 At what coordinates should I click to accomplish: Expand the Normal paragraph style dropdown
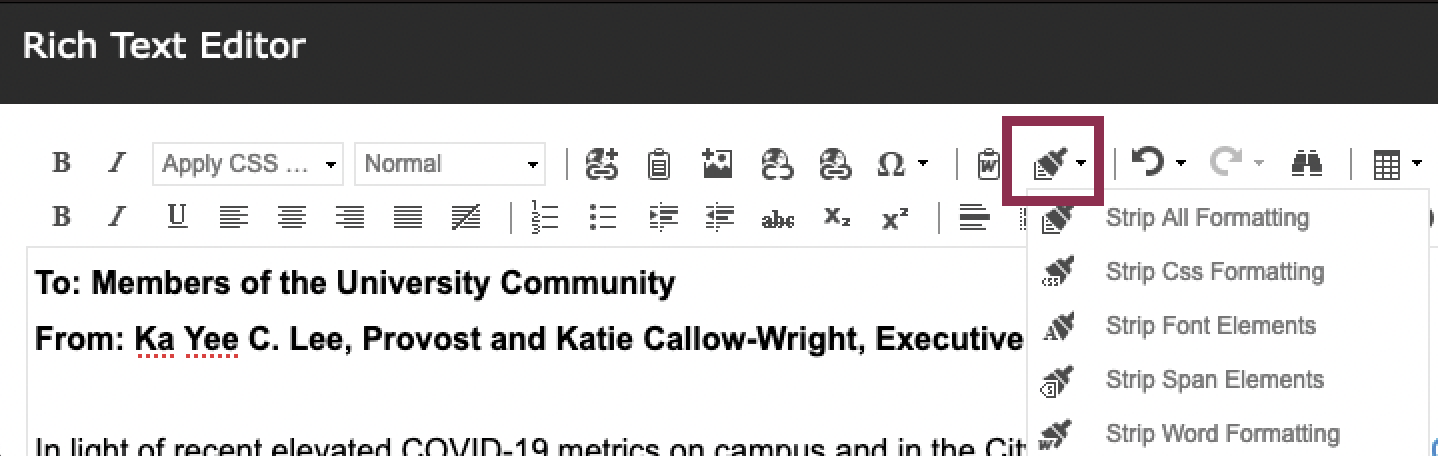[449, 164]
